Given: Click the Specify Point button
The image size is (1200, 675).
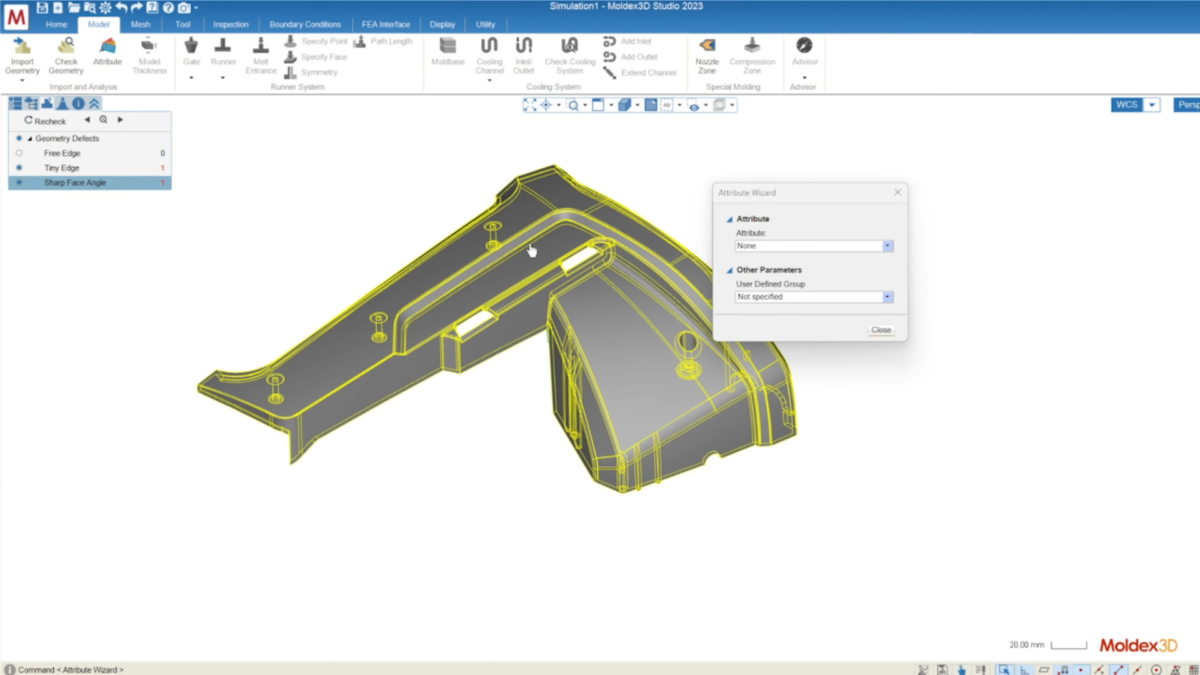Looking at the screenshot, I should pos(316,42).
